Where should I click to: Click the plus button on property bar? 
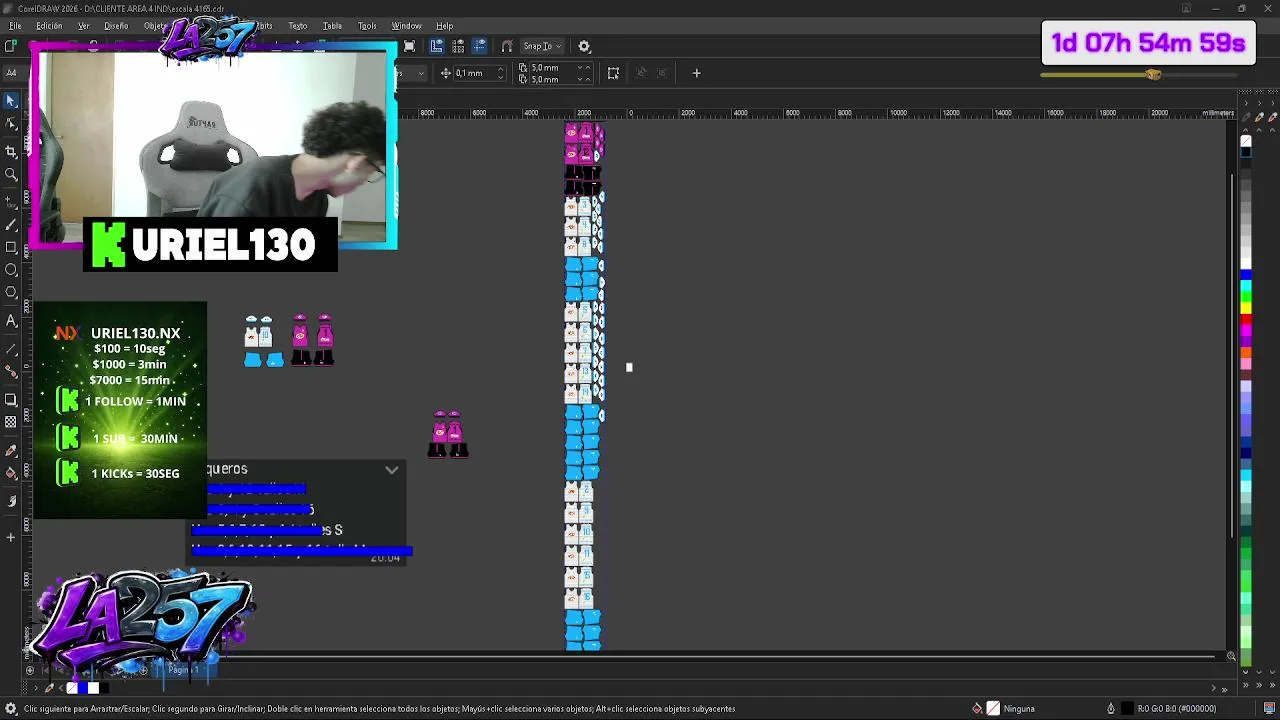point(696,73)
